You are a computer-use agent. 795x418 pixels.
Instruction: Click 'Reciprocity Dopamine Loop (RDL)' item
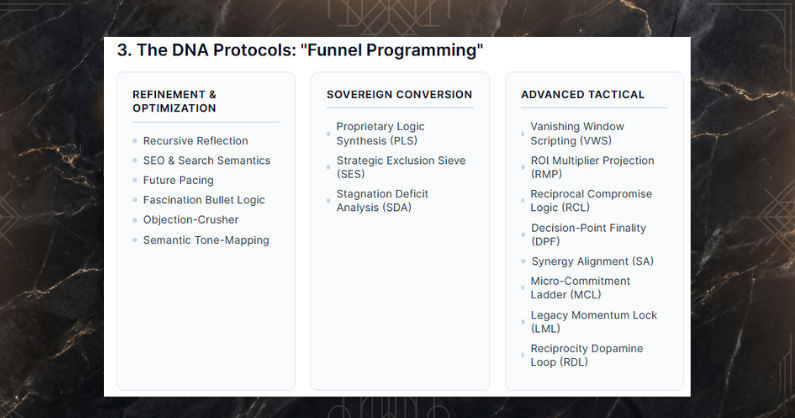(x=587, y=355)
